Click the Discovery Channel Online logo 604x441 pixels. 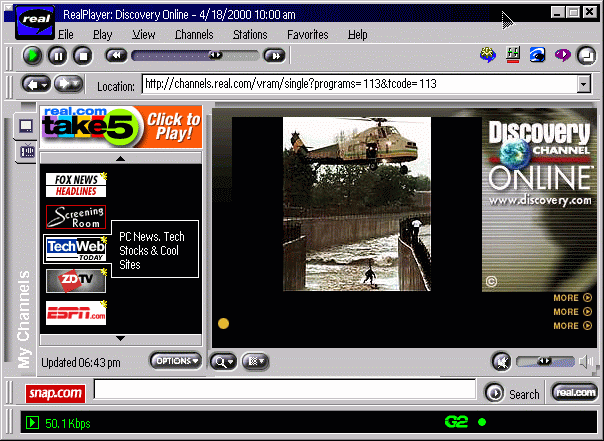(540, 155)
